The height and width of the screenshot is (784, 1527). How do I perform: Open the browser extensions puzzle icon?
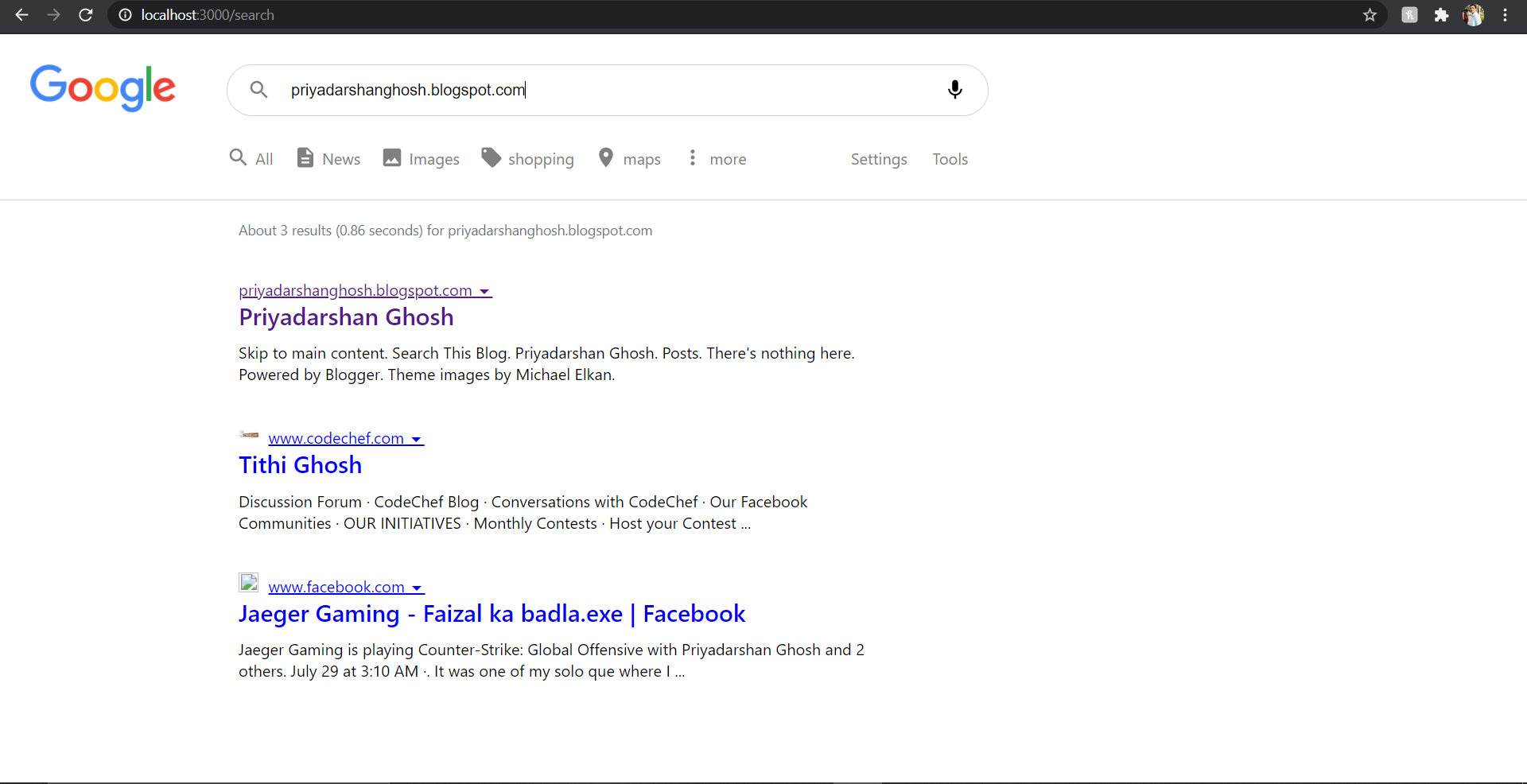point(1441,15)
